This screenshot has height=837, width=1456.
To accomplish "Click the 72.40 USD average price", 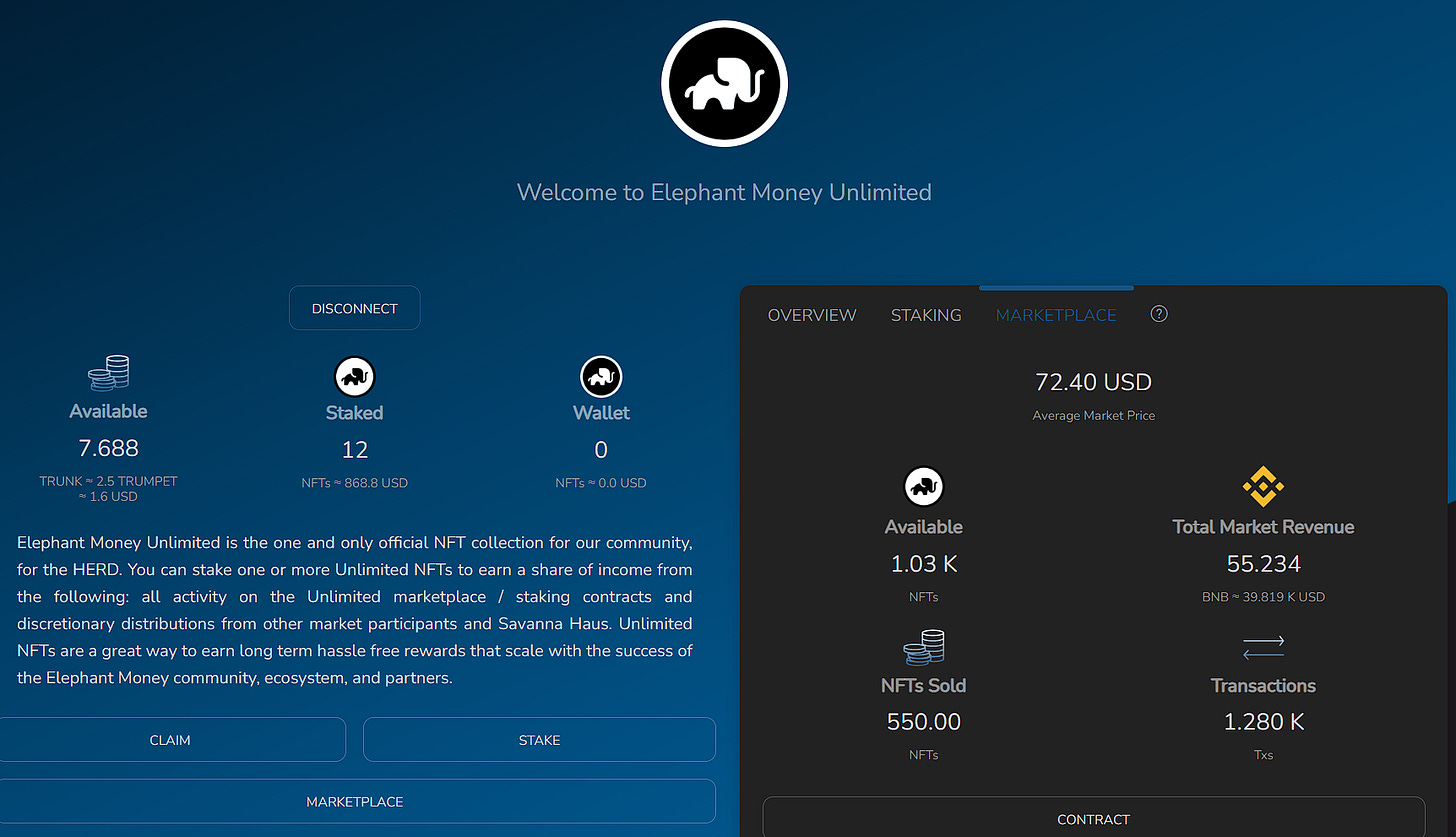I will pos(1093,382).
